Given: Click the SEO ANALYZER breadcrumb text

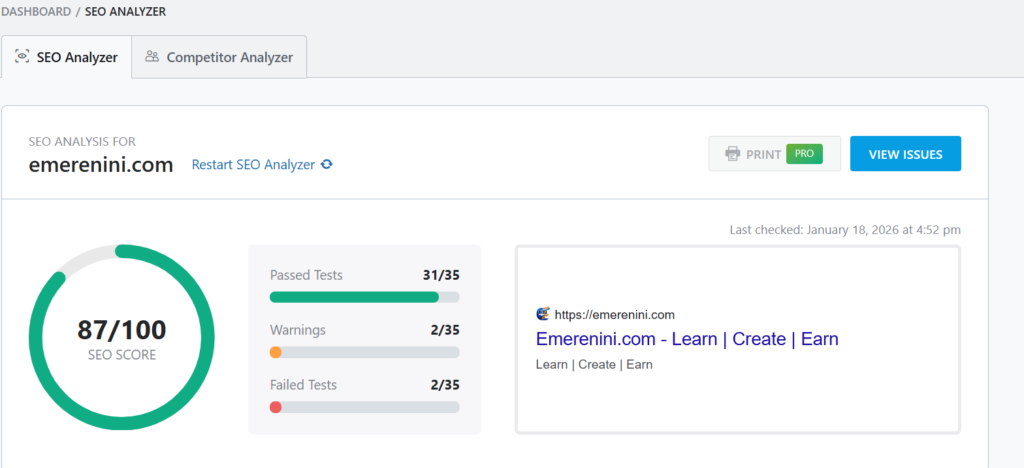Looking at the screenshot, I should coord(125,12).
